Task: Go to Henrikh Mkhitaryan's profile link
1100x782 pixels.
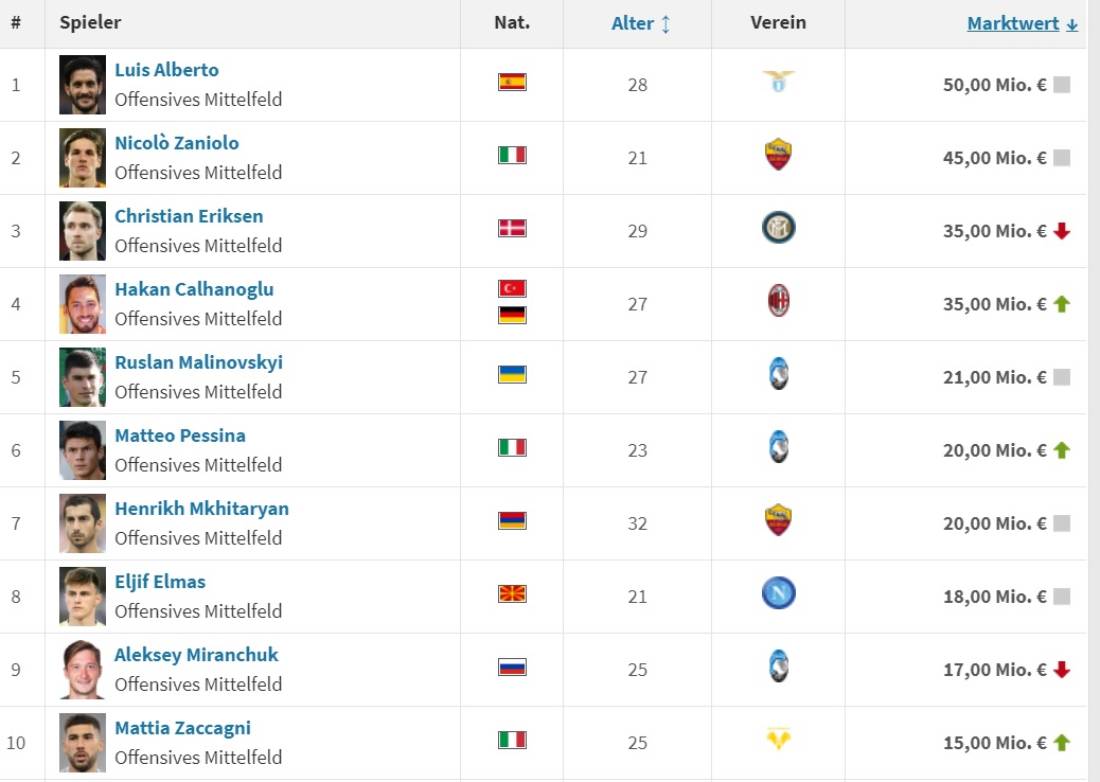Action: [201, 508]
